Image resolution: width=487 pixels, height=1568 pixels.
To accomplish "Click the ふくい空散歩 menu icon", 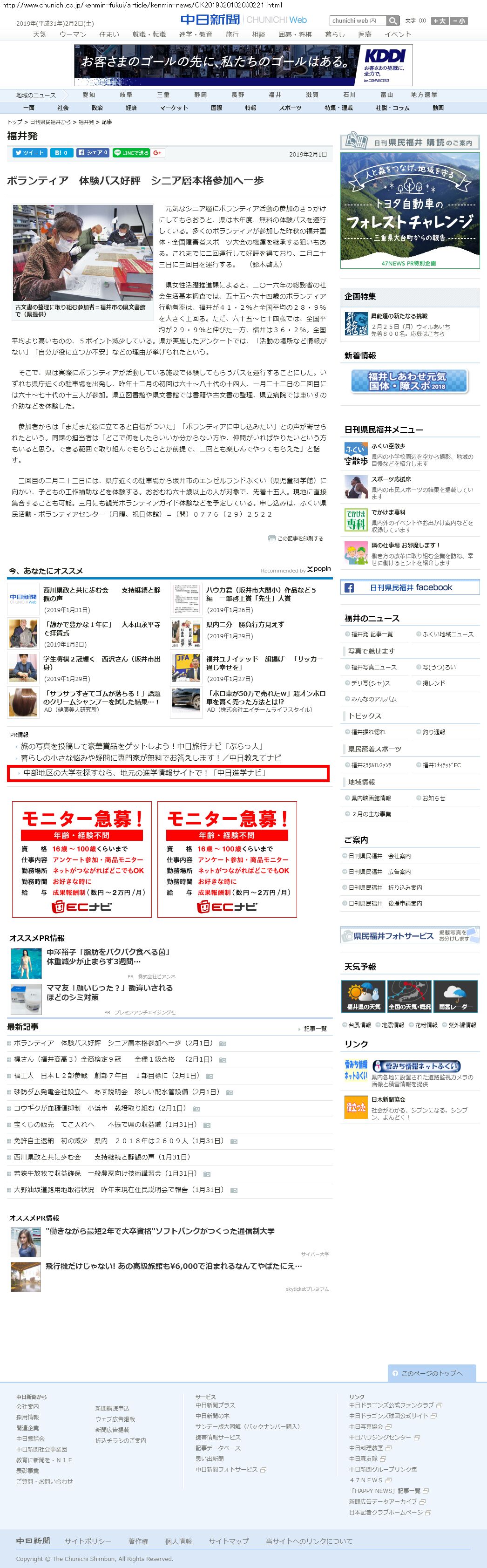I will click(x=356, y=454).
